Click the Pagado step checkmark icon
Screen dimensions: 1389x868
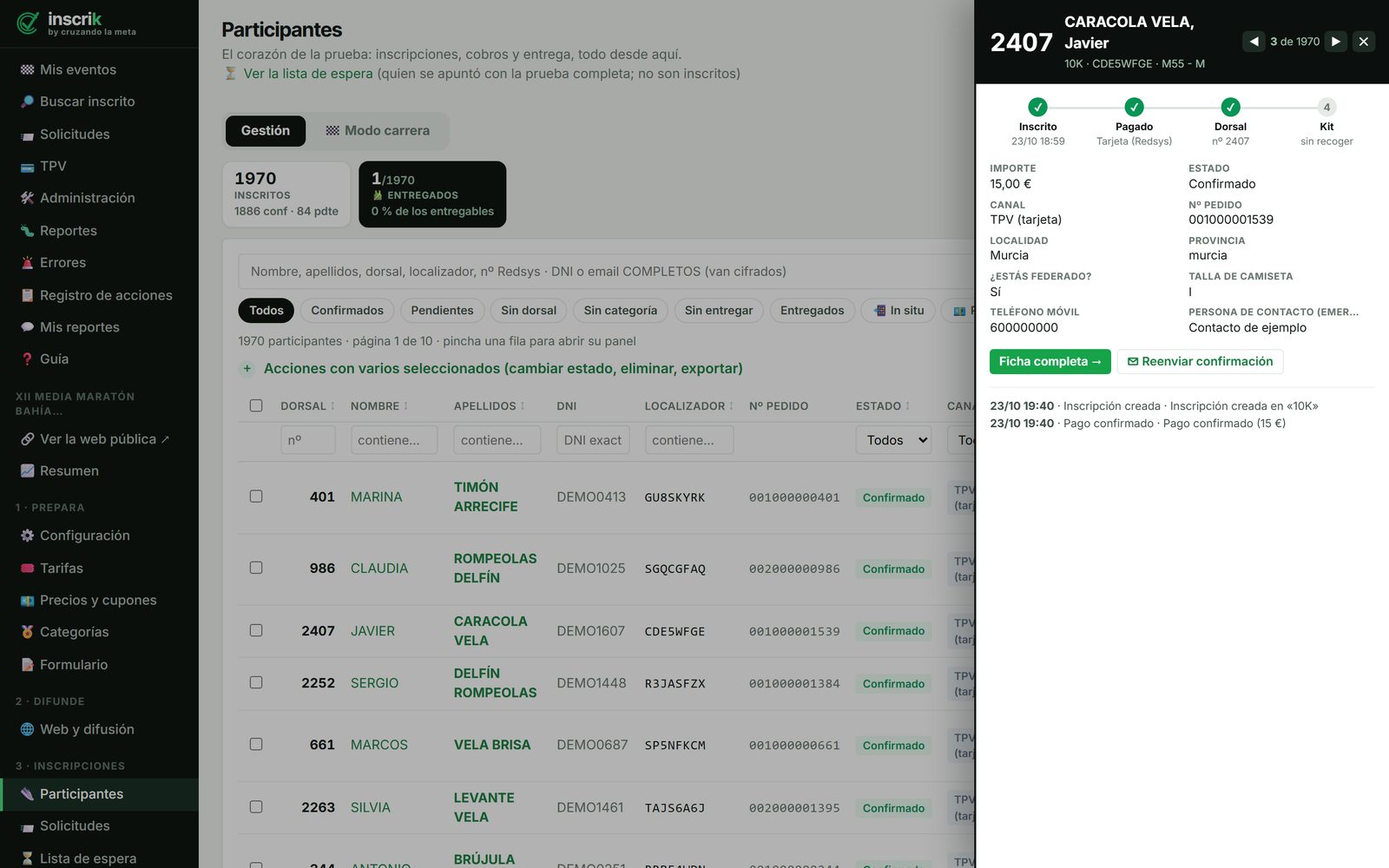pyautogui.click(x=1134, y=107)
